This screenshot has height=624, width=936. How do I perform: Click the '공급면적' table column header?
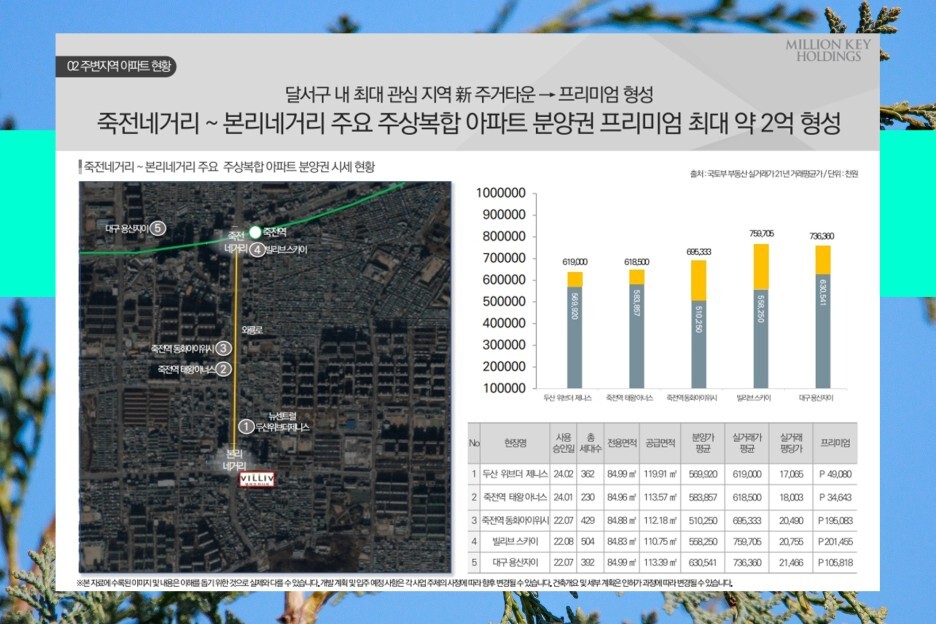point(660,443)
